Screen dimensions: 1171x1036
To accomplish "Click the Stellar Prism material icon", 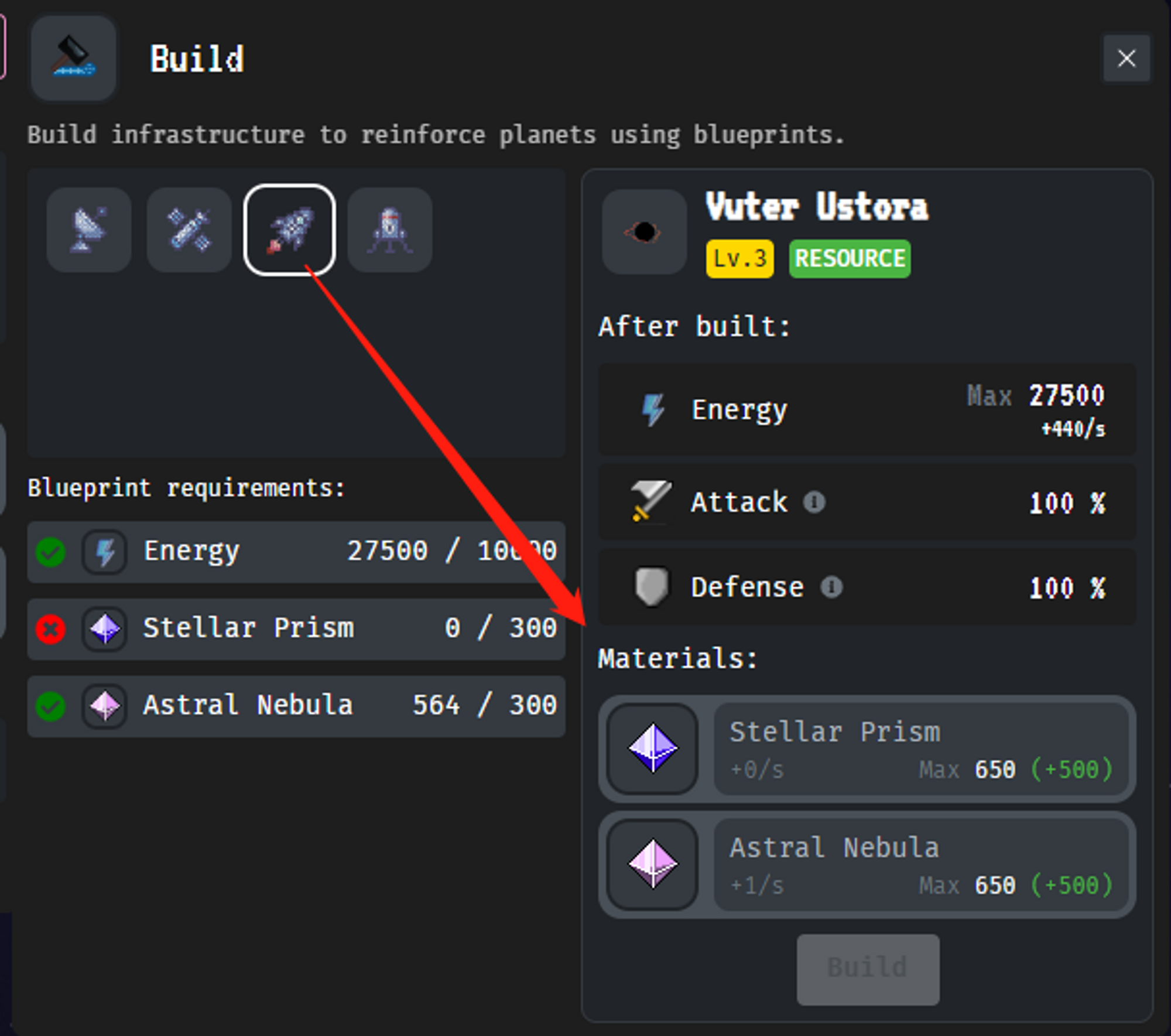I will coord(653,748).
